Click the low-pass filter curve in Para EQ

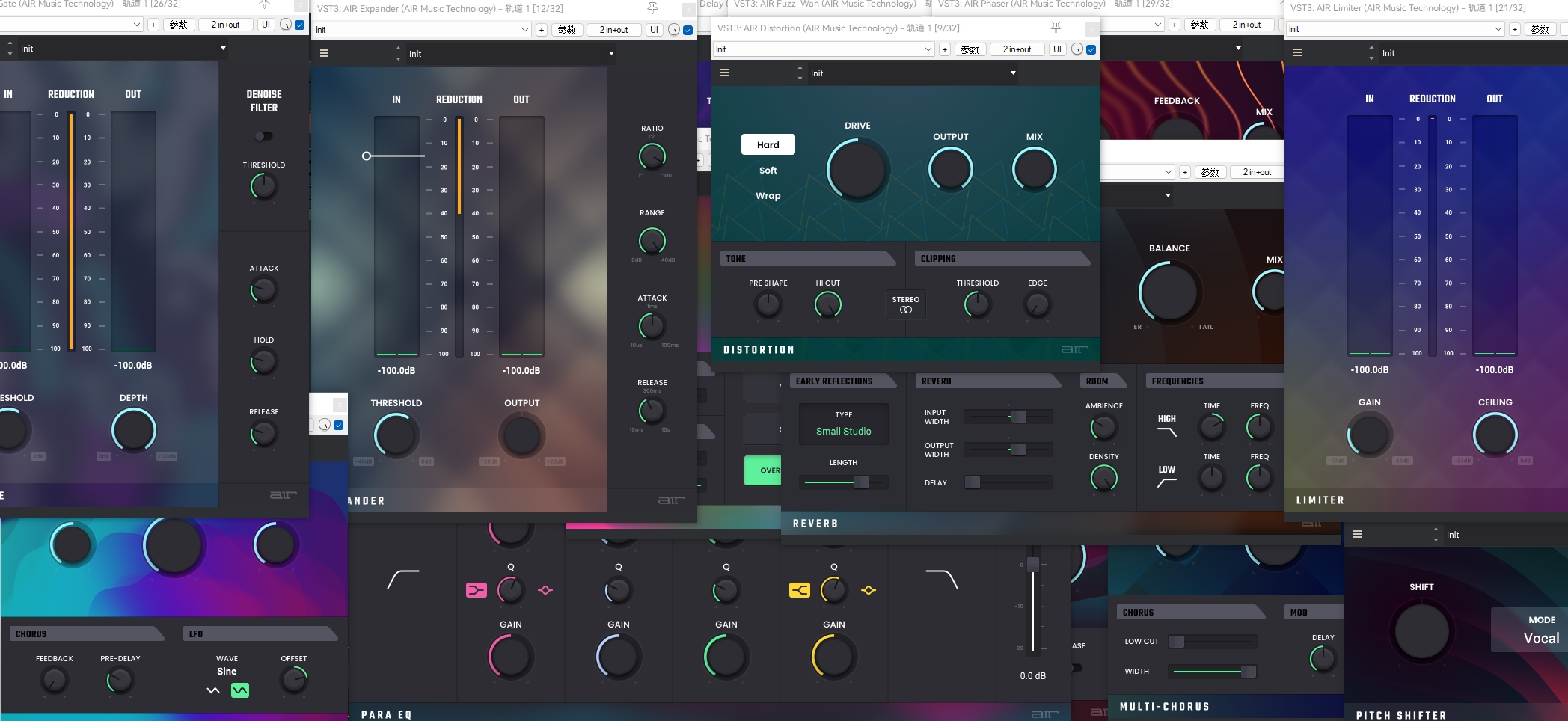coord(942,580)
